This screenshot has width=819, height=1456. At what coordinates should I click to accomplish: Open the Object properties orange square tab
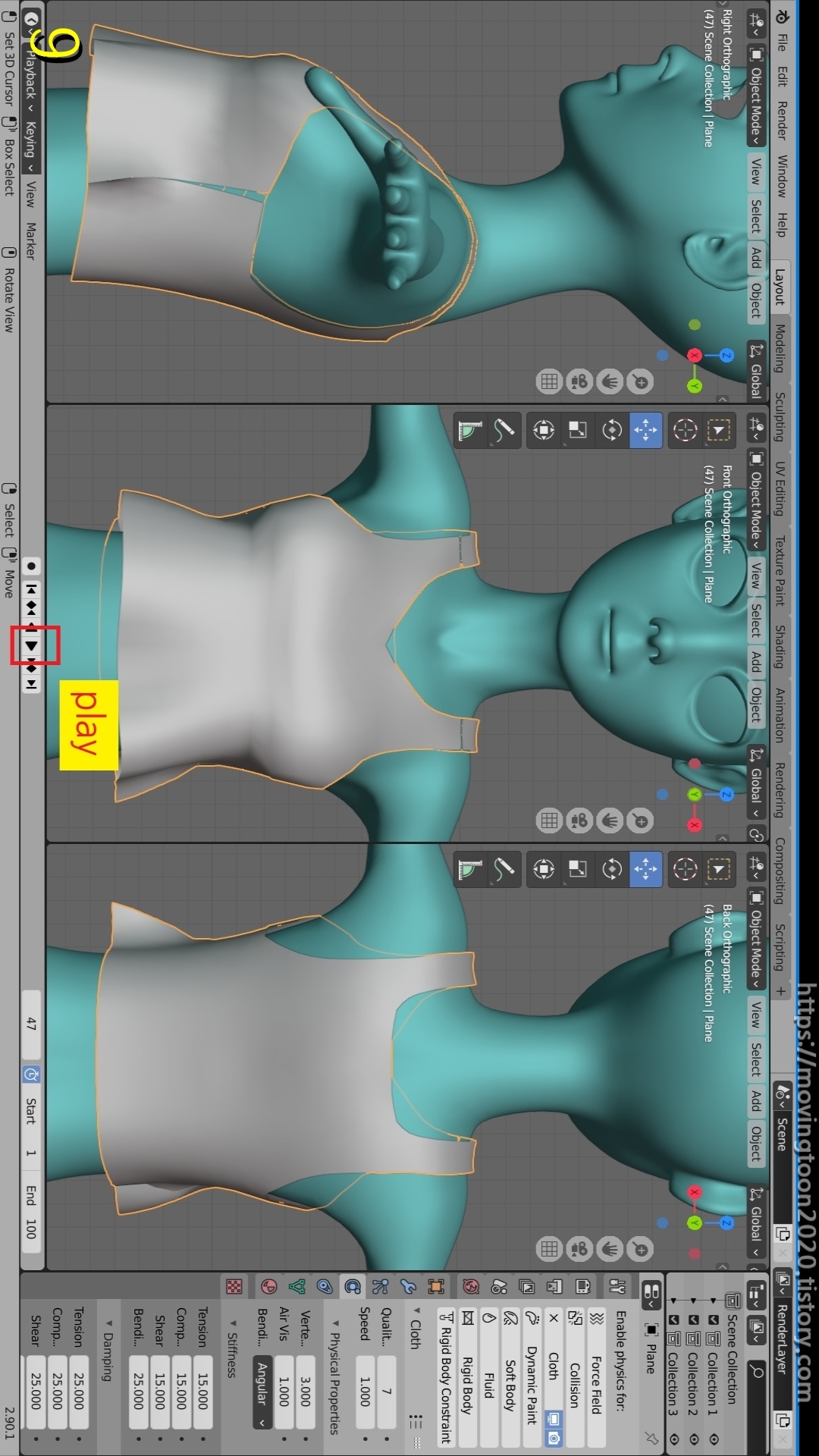click(436, 1286)
